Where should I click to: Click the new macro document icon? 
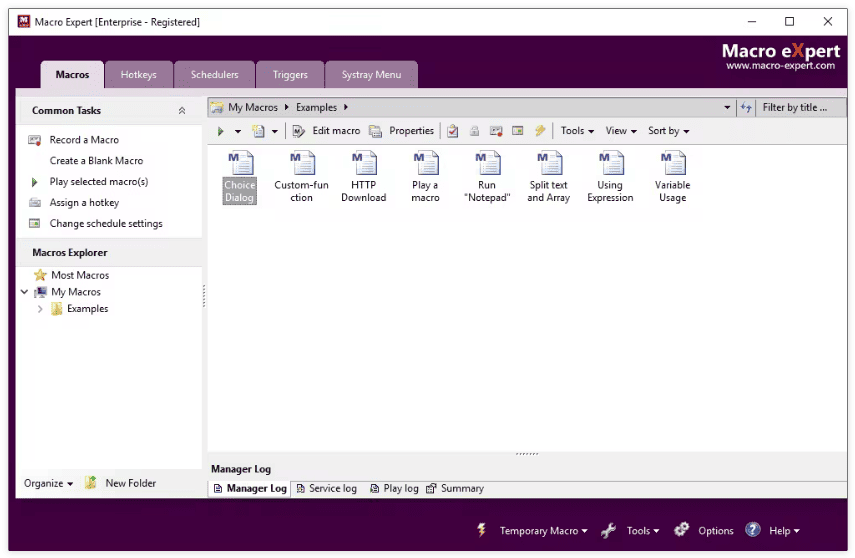pyautogui.click(x=258, y=131)
